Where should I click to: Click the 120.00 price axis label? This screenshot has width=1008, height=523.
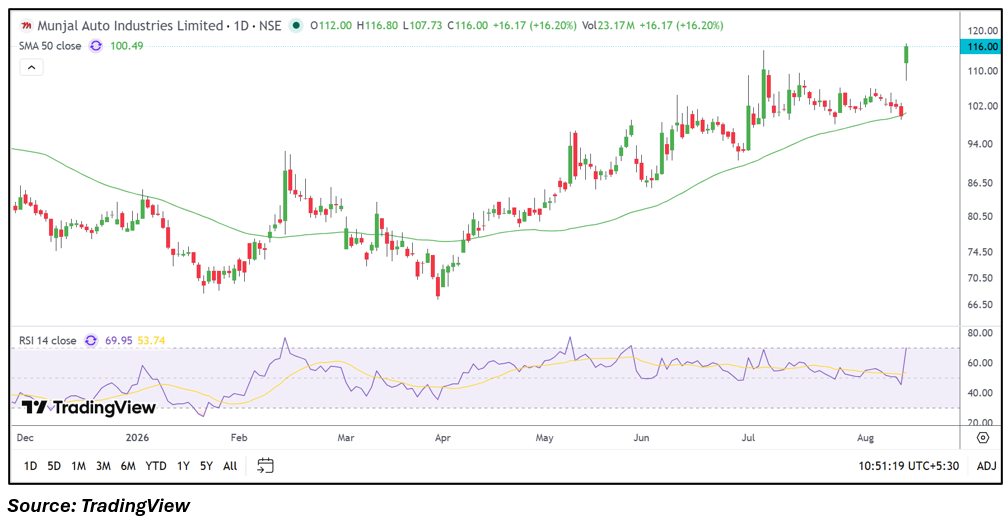point(982,31)
